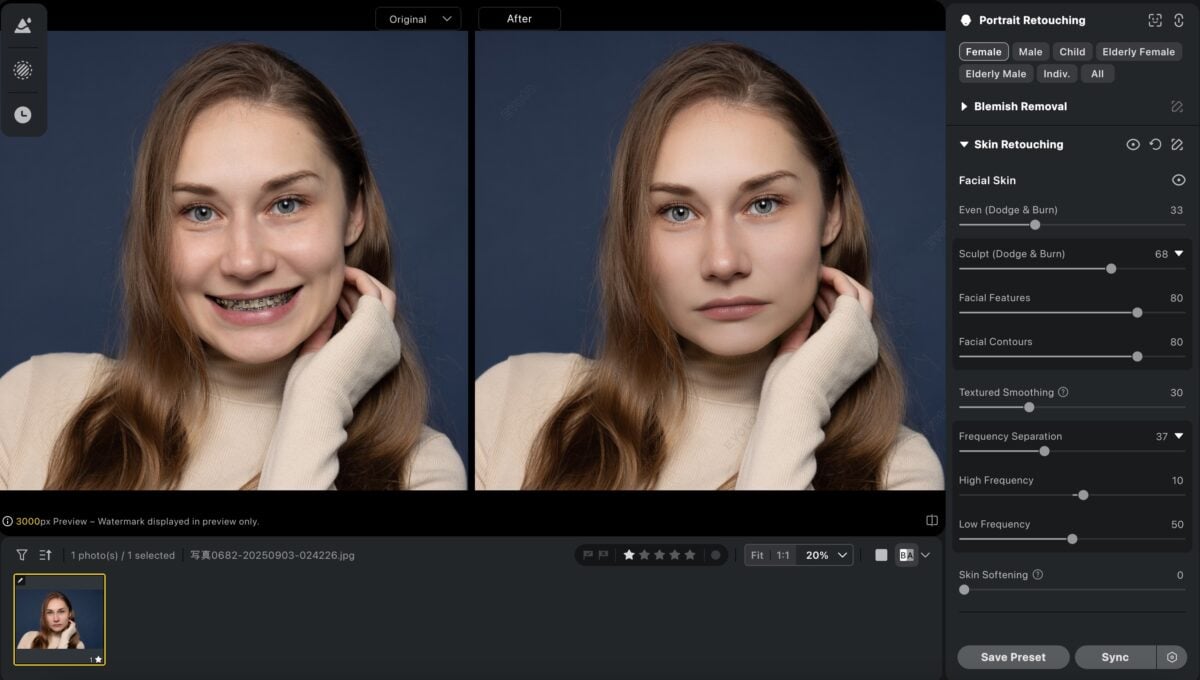Select the portrait adjustments icon at sidebar top

coord(24,26)
